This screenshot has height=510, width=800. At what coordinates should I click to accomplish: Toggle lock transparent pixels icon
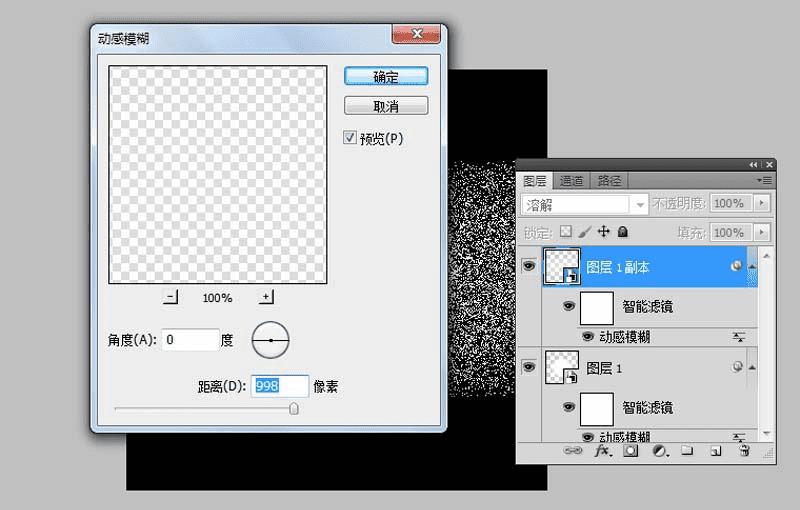tap(566, 232)
